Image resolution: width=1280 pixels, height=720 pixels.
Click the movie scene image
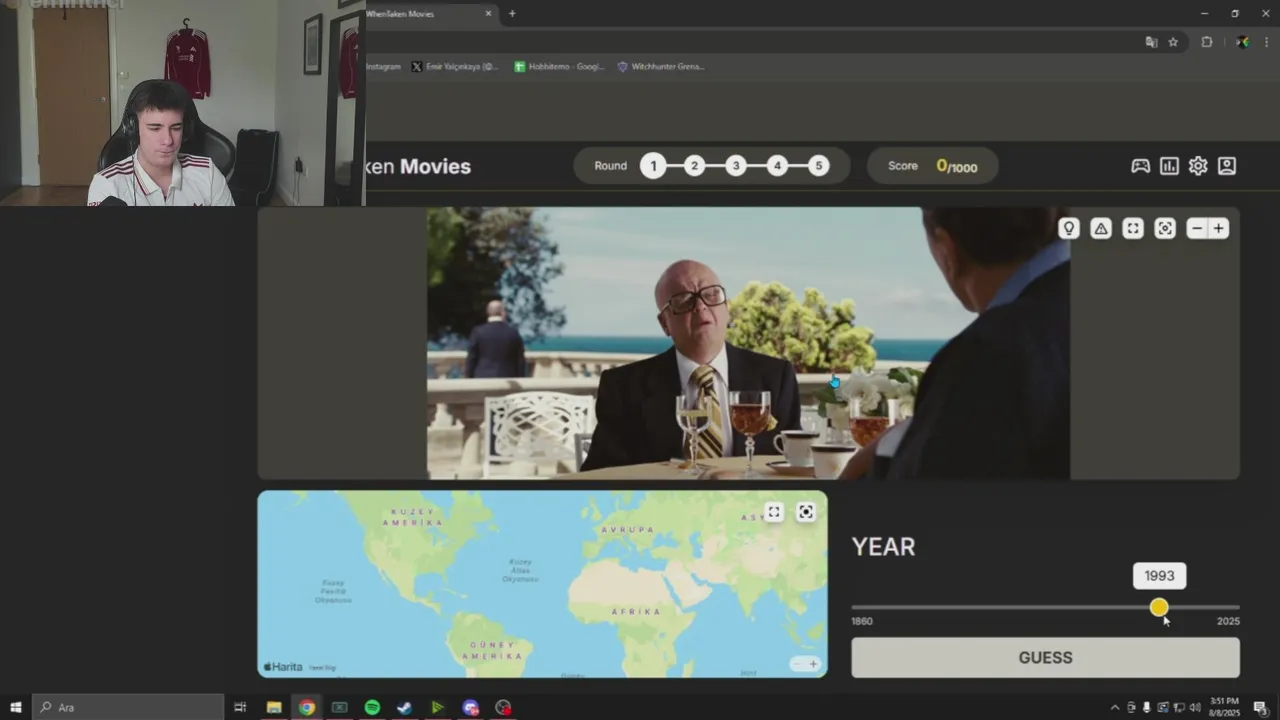[748, 343]
